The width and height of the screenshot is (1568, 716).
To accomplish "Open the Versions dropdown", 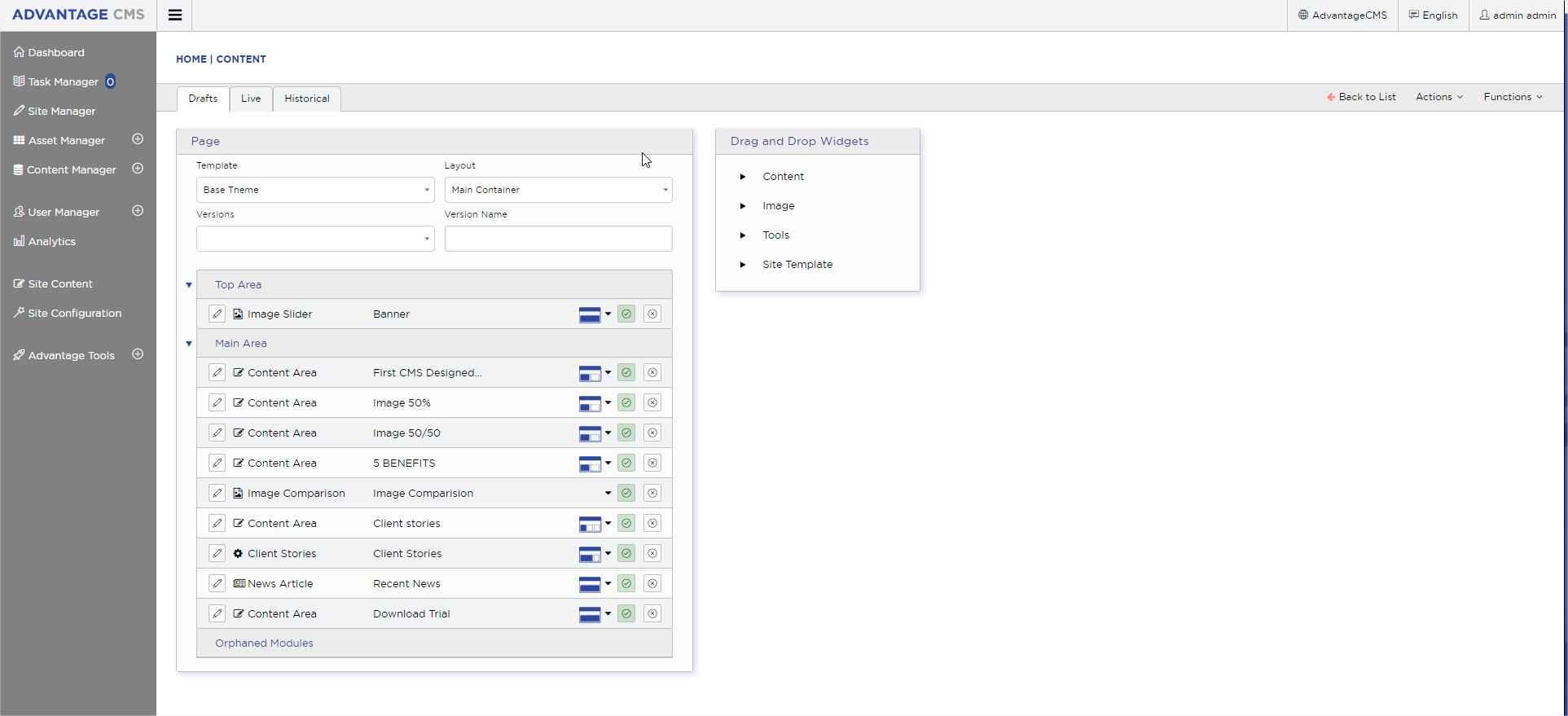I will point(315,239).
